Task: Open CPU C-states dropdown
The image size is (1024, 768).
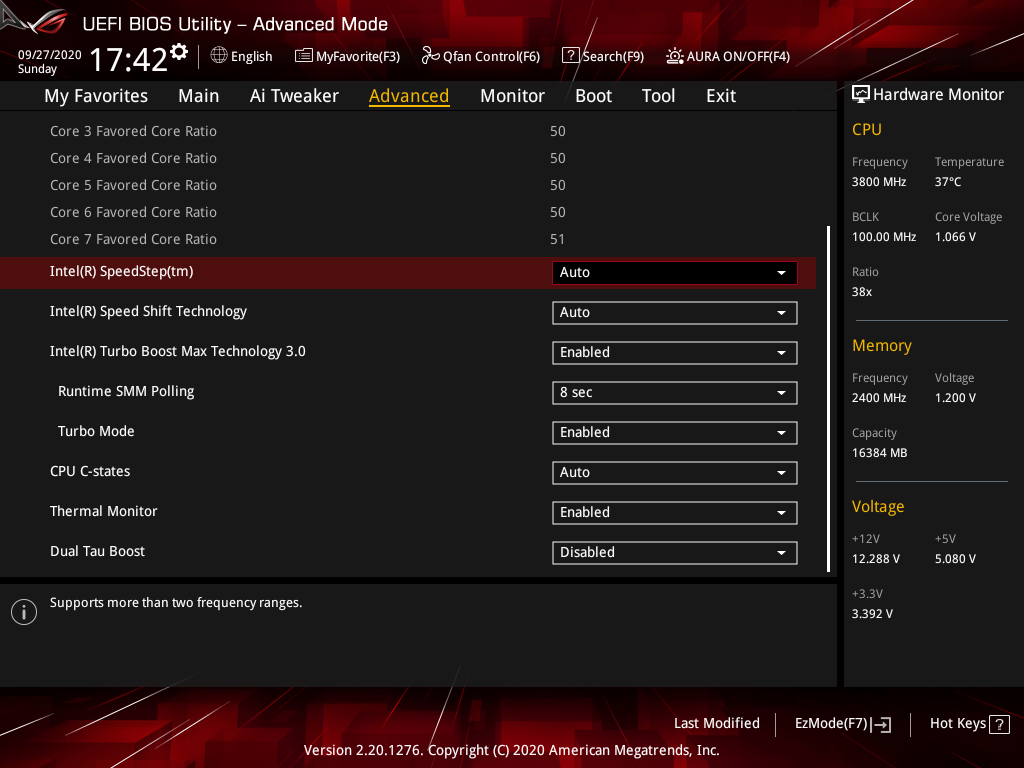Action: point(675,473)
